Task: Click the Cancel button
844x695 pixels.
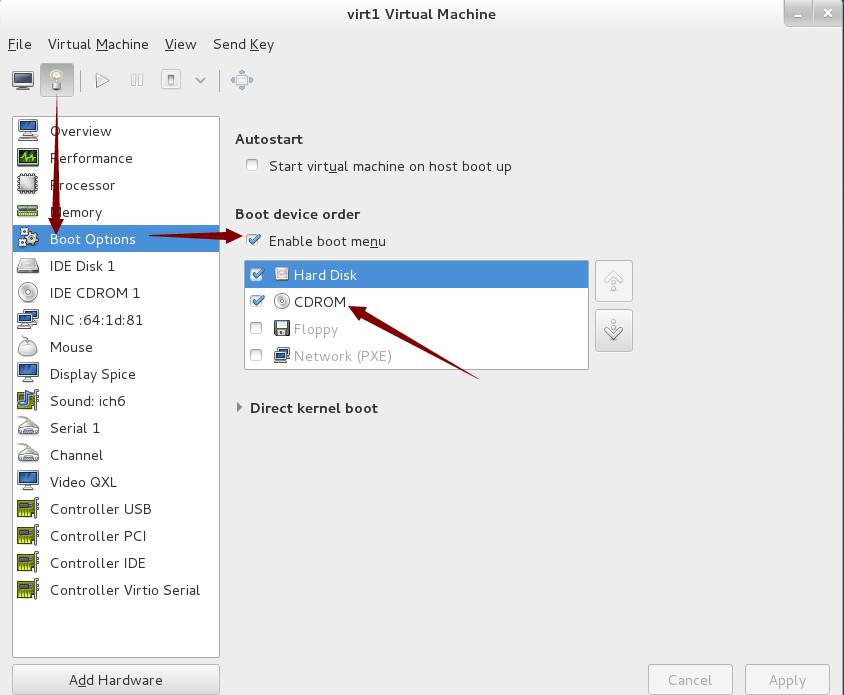Action: (690, 680)
